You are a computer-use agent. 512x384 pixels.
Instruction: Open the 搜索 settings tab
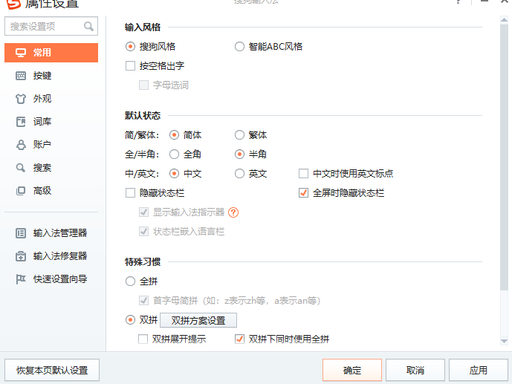coord(51,168)
